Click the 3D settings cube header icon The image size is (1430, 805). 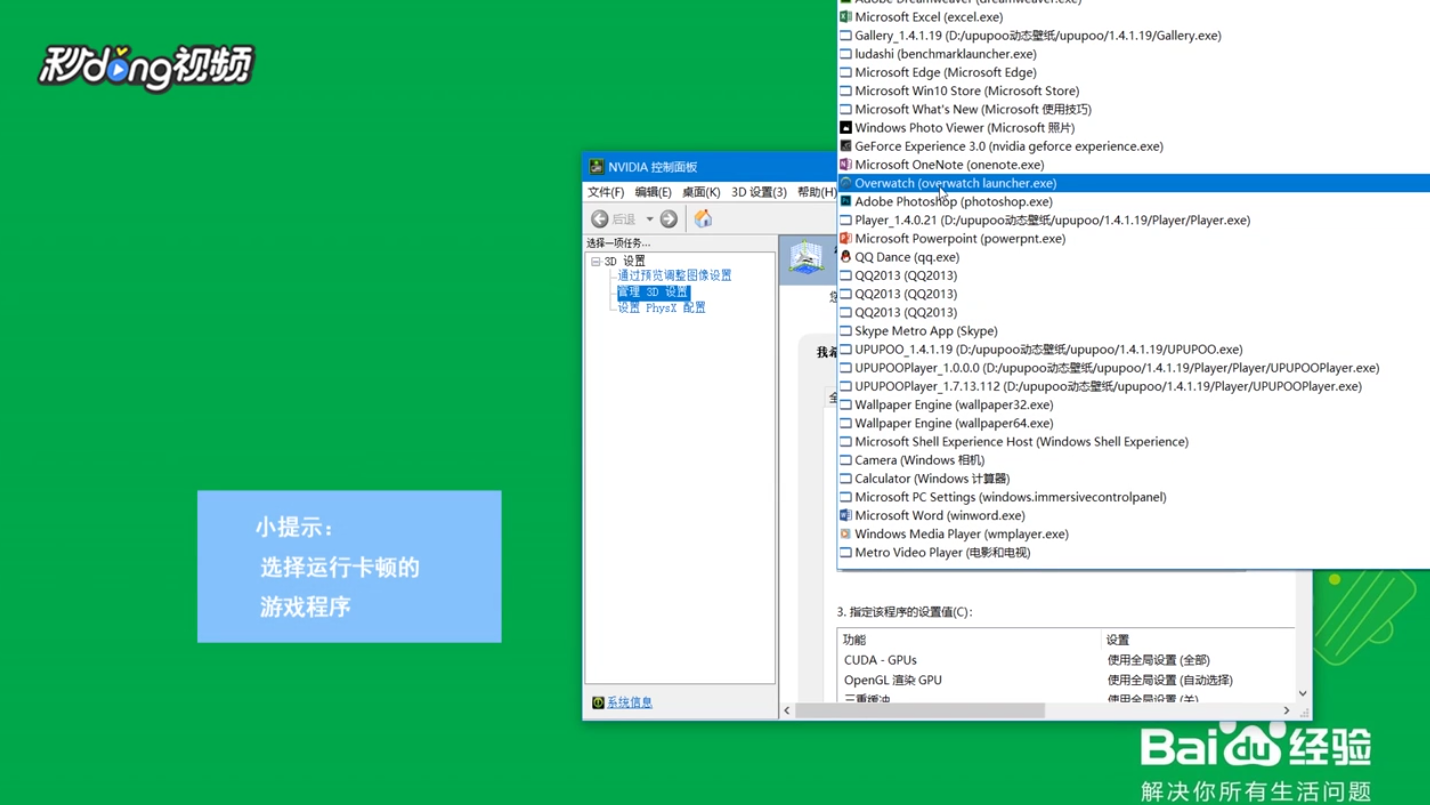coord(806,258)
